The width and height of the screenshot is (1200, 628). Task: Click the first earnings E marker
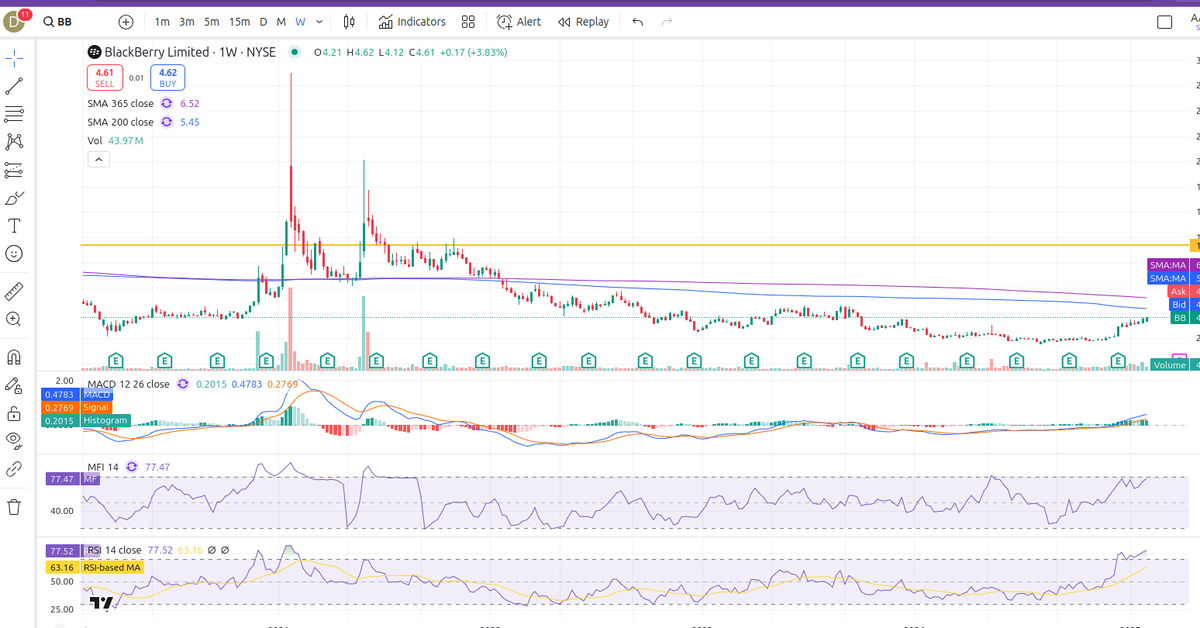pyautogui.click(x=115, y=359)
